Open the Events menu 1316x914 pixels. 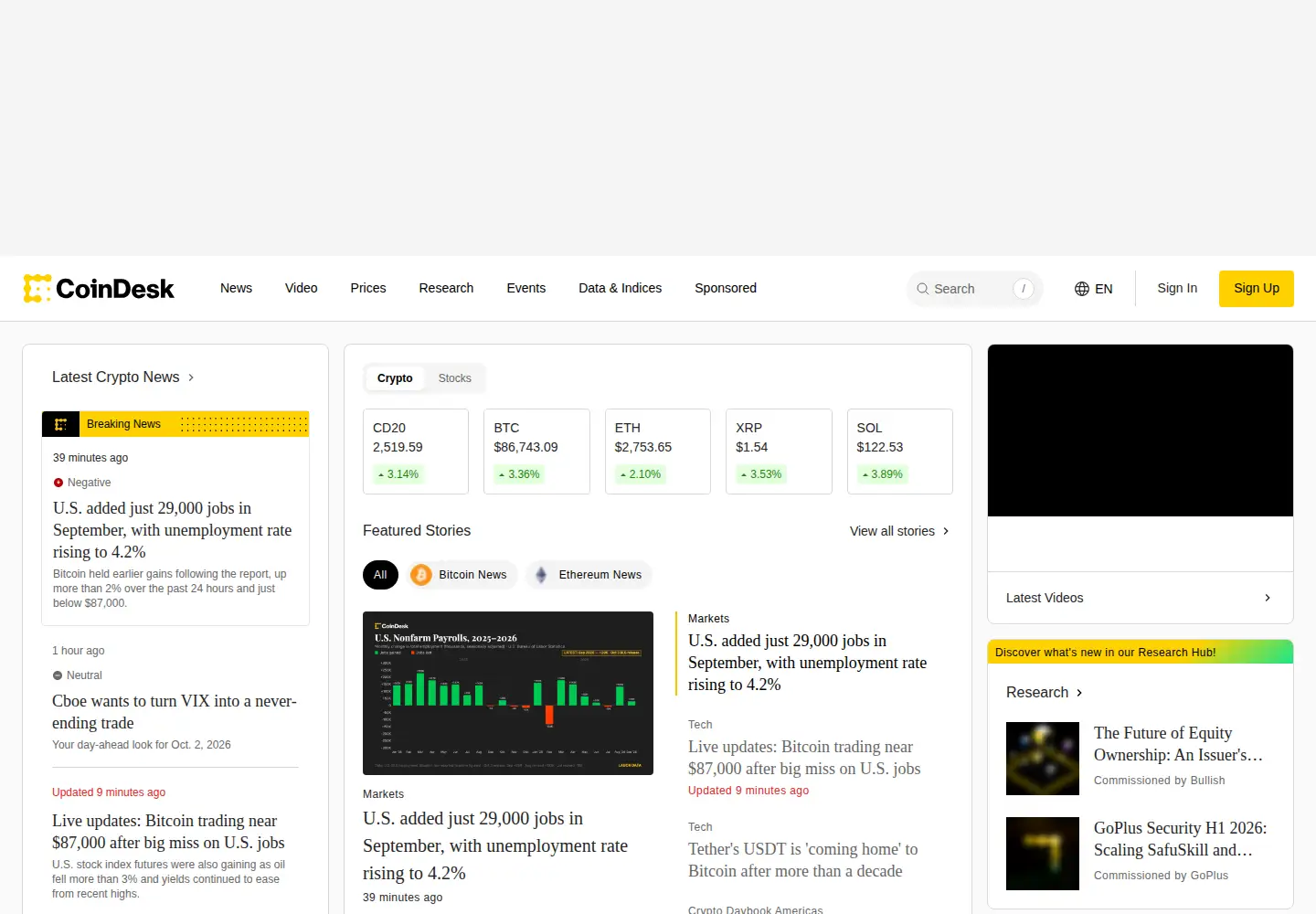click(x=526, y=288)
